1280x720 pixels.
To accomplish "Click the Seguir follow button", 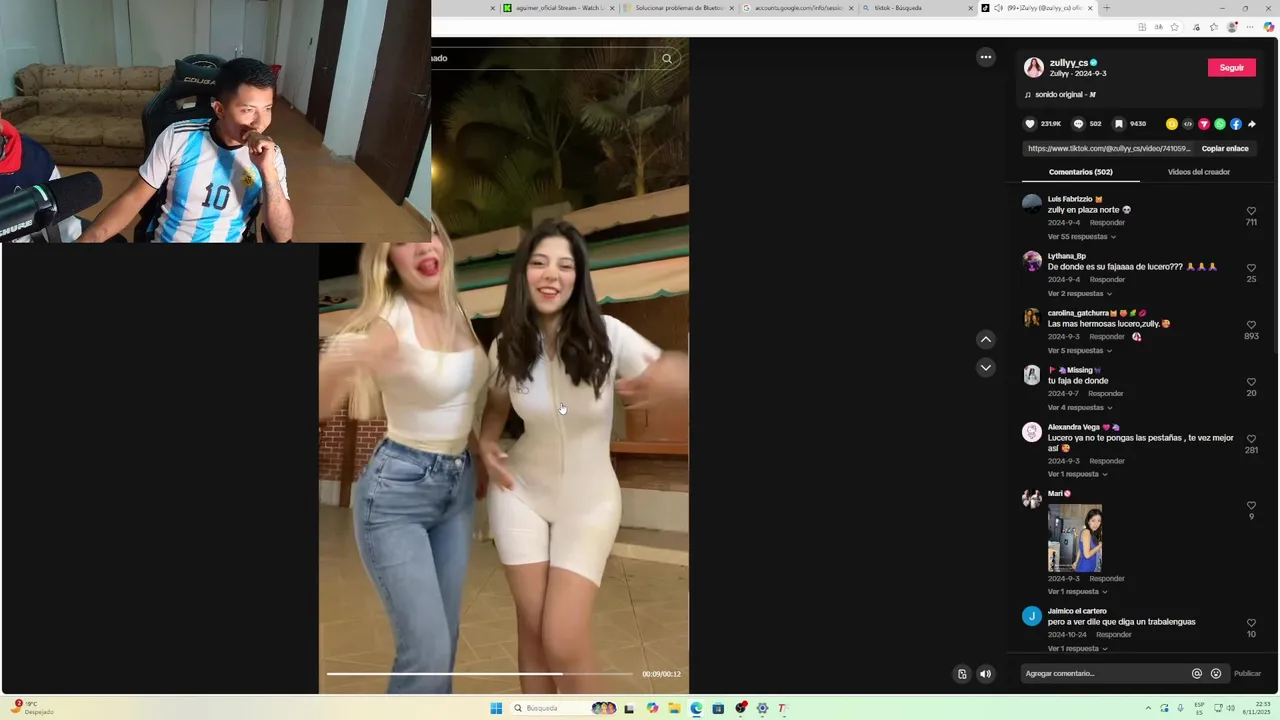I will (1232, 68).
